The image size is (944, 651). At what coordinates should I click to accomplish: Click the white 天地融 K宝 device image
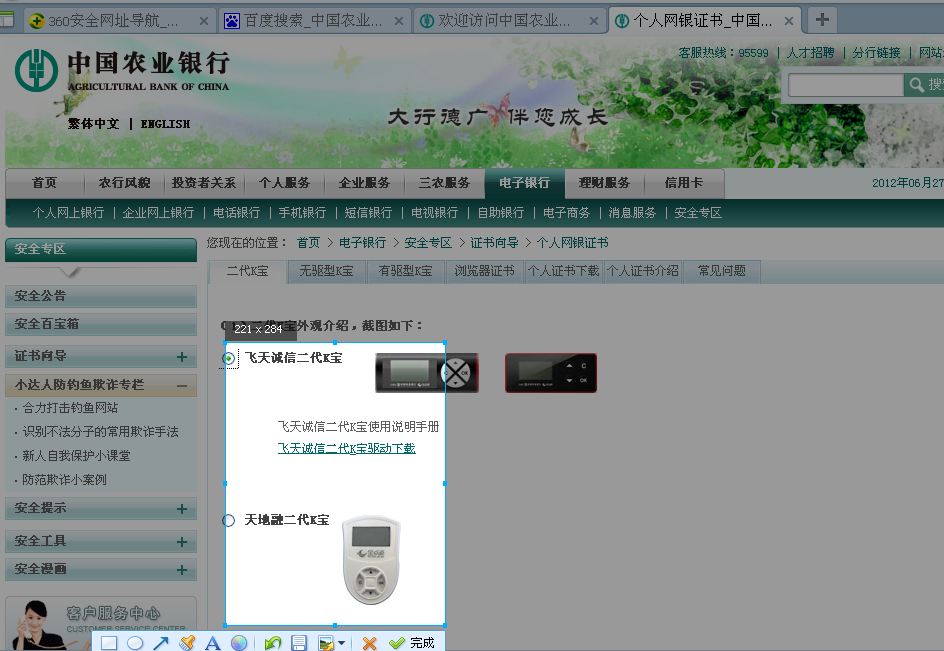click(371, 559)
